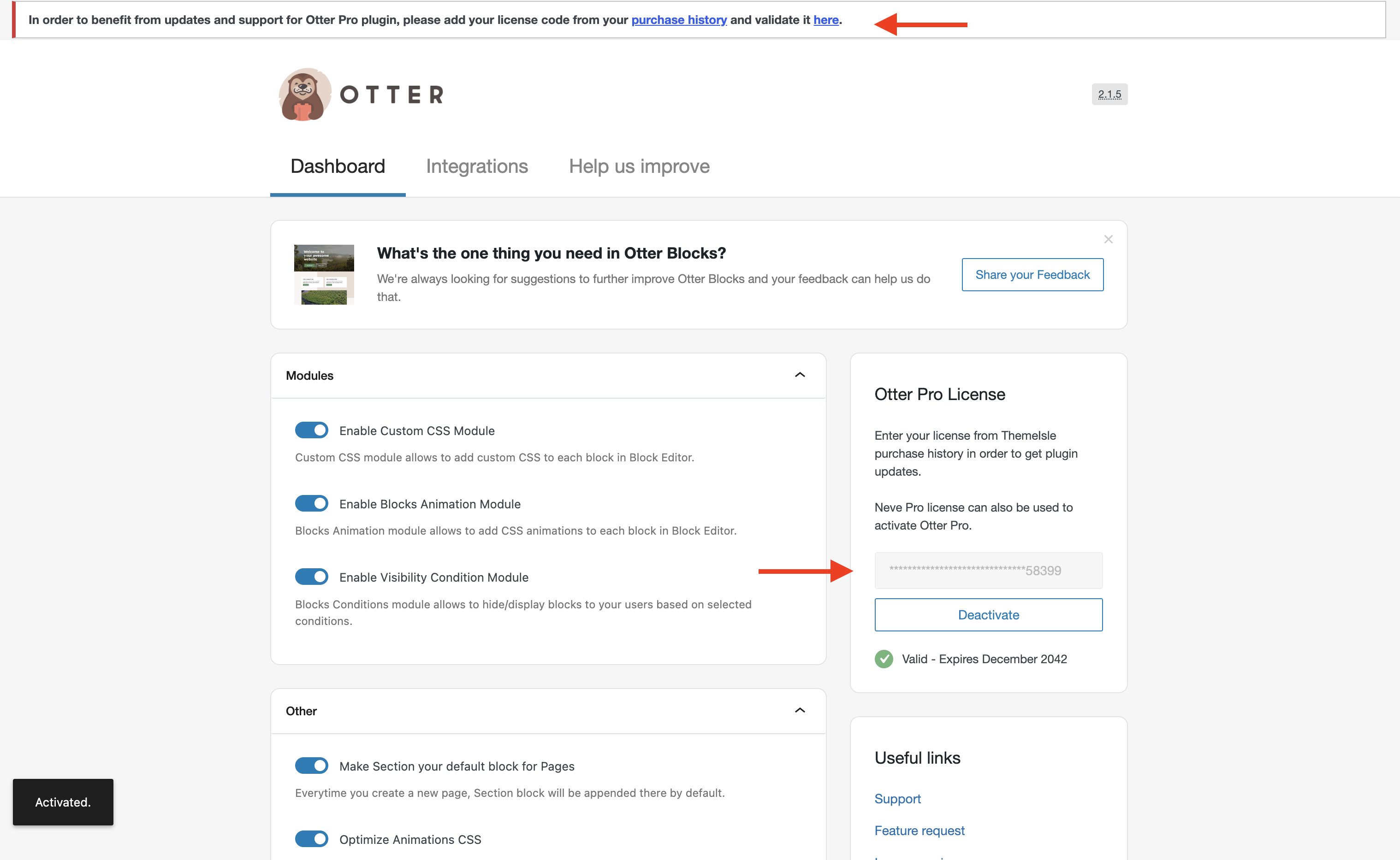Click the Otter mascot logo
Viewport: 1400px width, 860px height.
pos(304,94)
